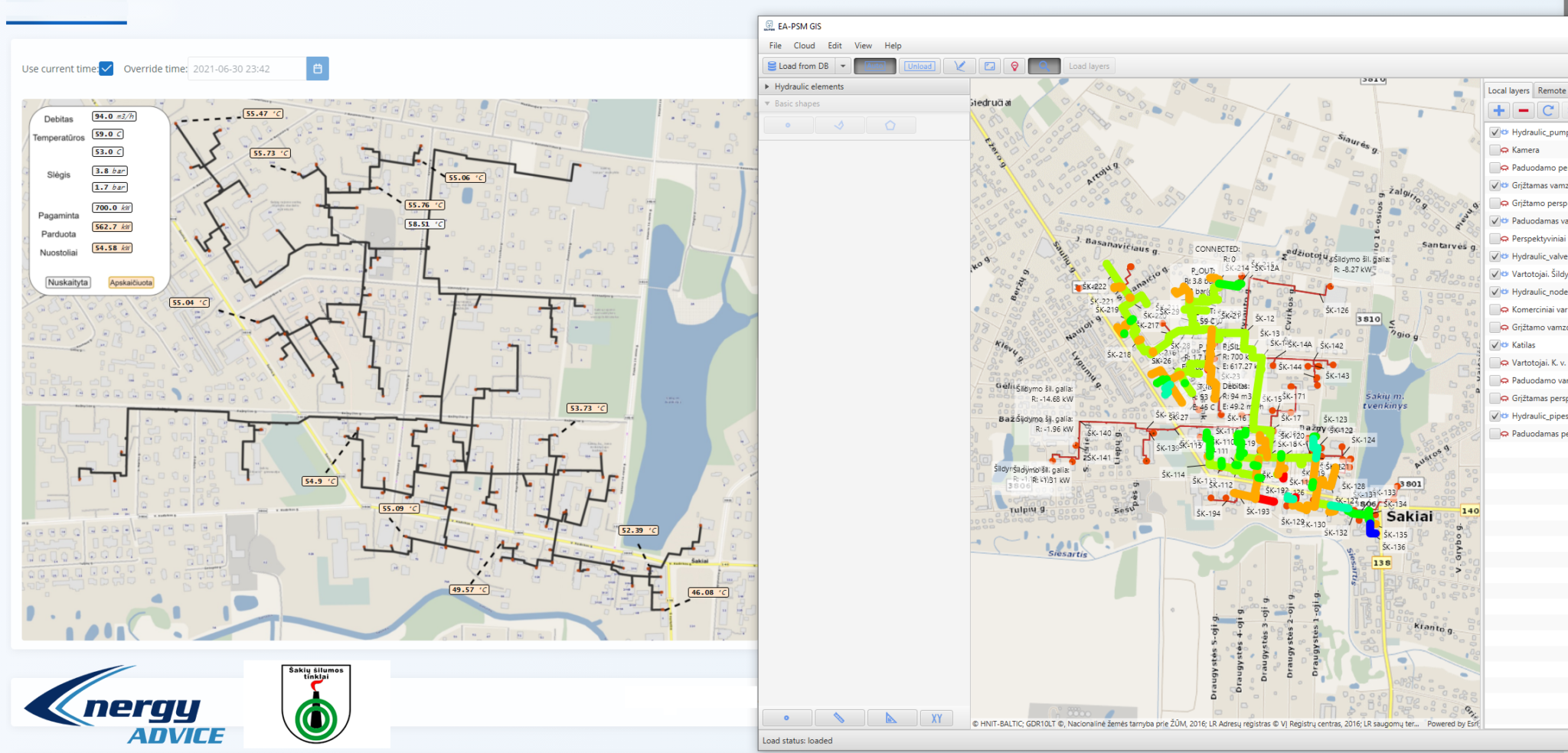Image resolution: width=1568 pixels, height=753 pixels.
Task: Add a new local layer with plus icon
Action: pyautogui.click(x=1499, y=110)
